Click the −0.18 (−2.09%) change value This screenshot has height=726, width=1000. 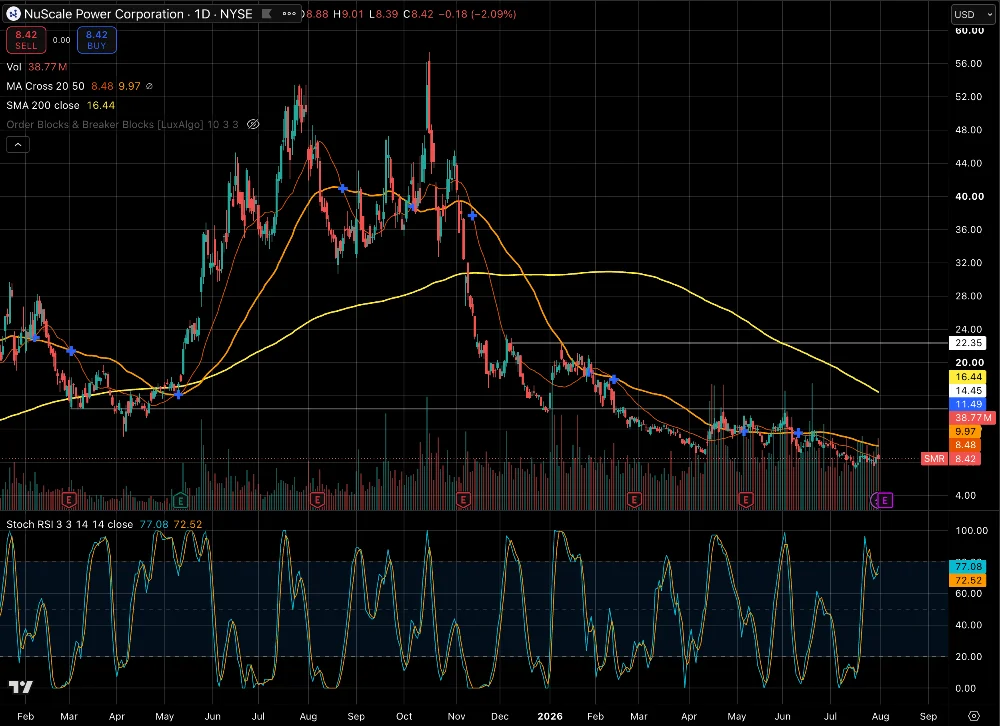[x=477, y=14]
